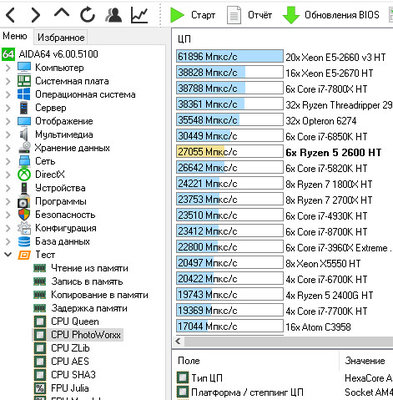The width and height of the screenshot is (393, 400).
Task: Click the Обновления BIOS green arrow icon
Action: point(291,15)
